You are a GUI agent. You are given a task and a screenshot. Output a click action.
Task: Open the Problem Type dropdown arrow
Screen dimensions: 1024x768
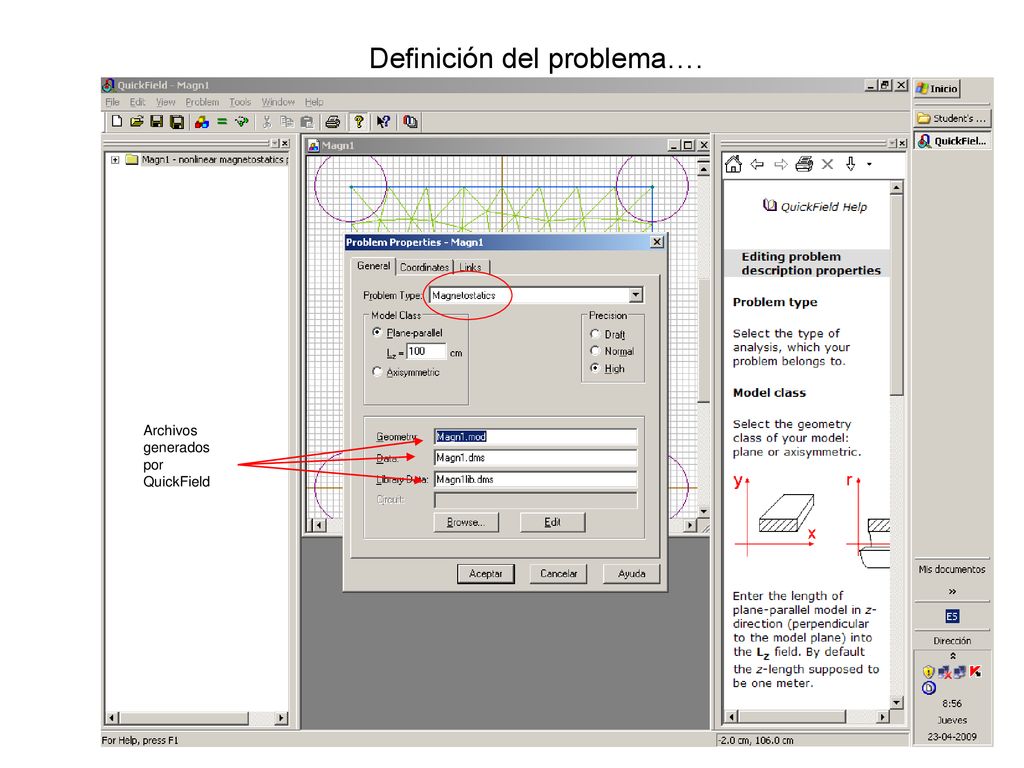click(635, 295)
